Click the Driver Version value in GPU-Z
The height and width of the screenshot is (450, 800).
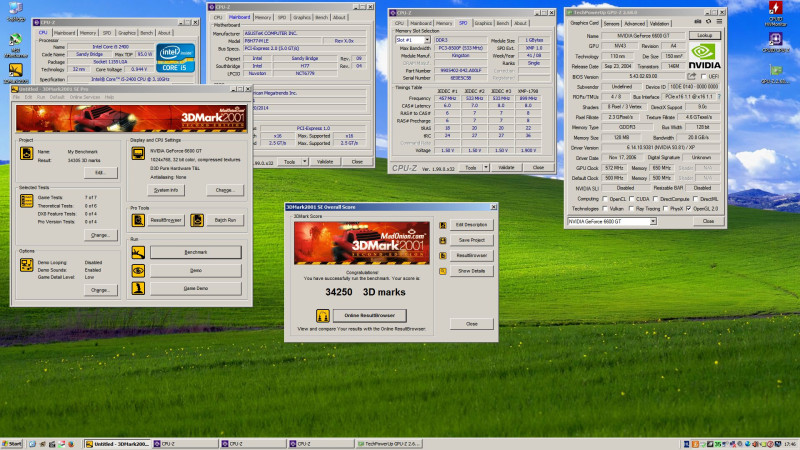pyautogui.click(x=661, y=147)
